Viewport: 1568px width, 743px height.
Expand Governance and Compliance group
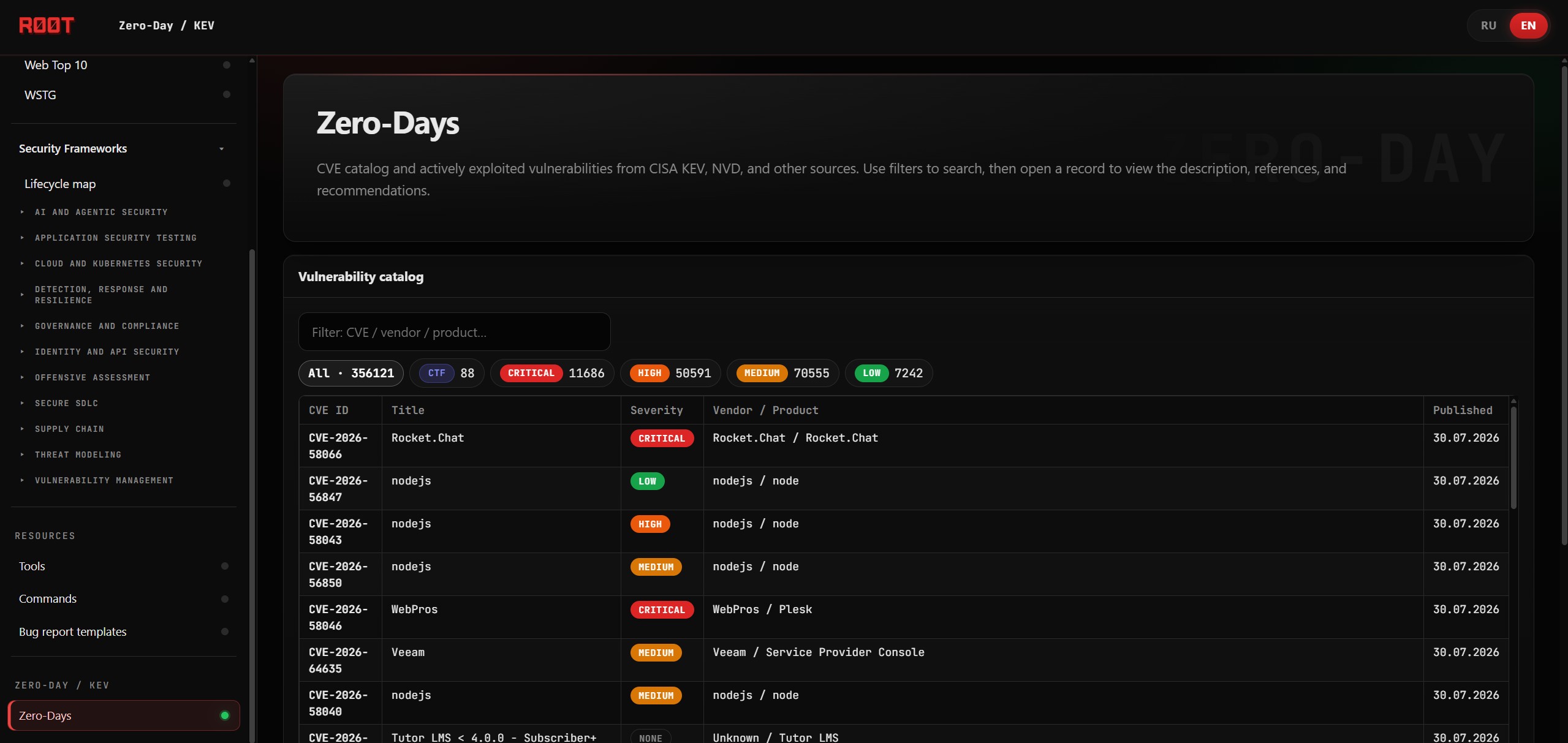(x=107, y=326)
